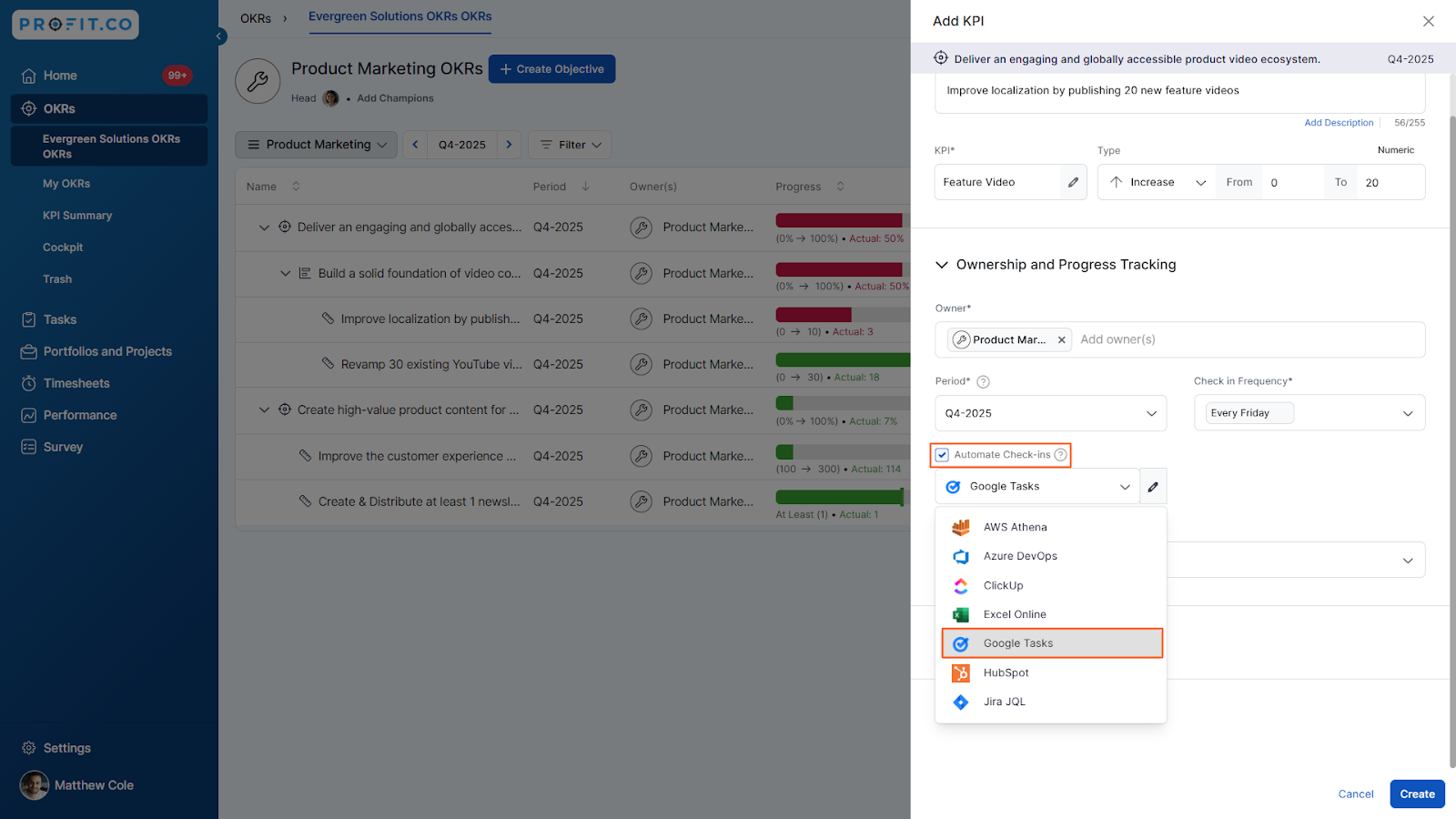Open the Type Increase dropdown
The width and height of the screenshot is (1456, 819).
1158,182
